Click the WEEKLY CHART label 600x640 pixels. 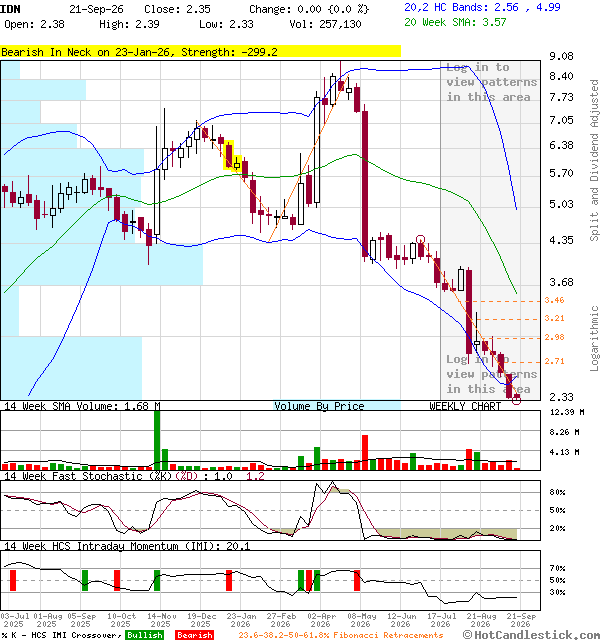pyautogui.click(x=465, y=406)
